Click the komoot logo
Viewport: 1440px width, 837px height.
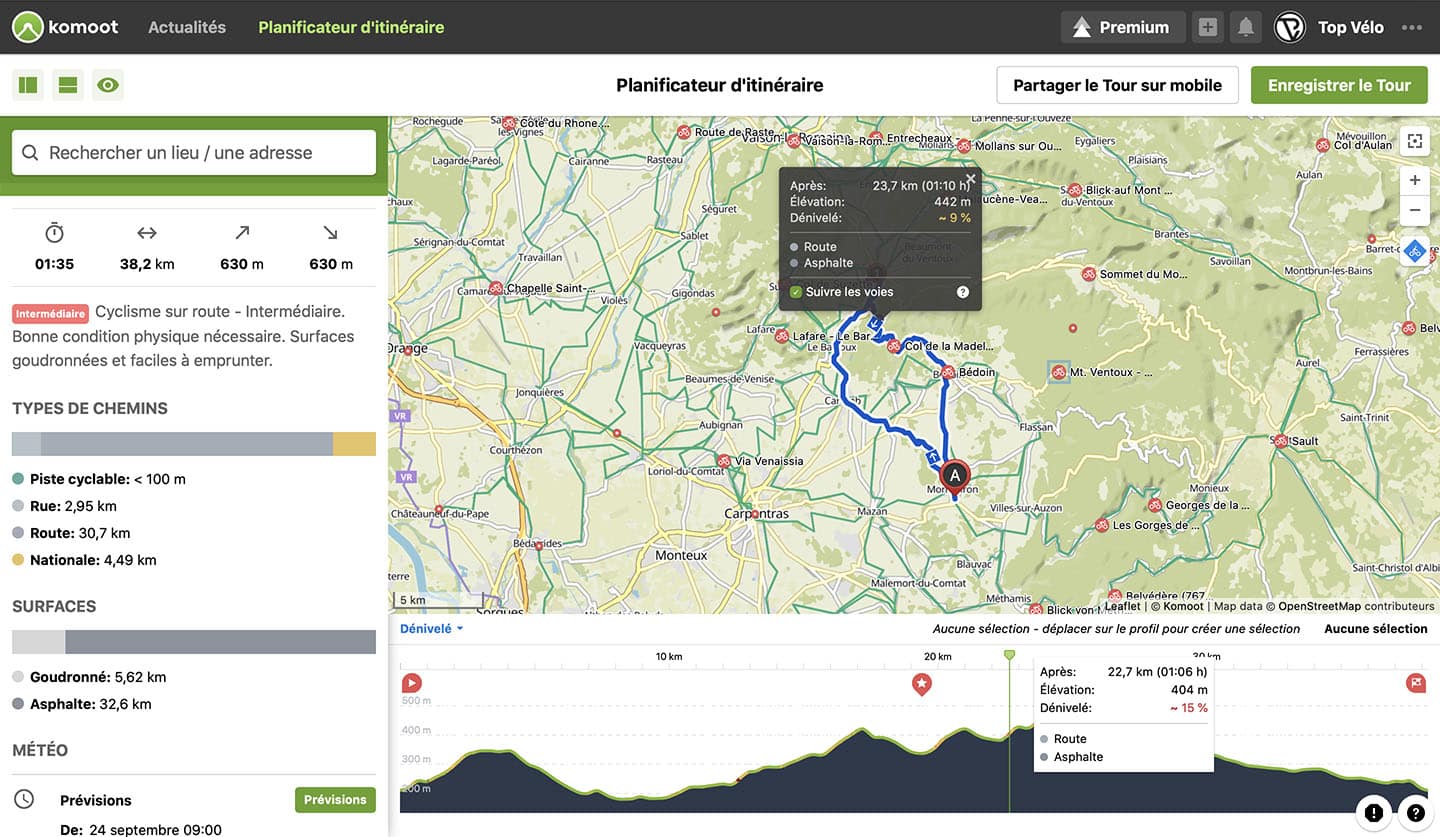[65, 27]
